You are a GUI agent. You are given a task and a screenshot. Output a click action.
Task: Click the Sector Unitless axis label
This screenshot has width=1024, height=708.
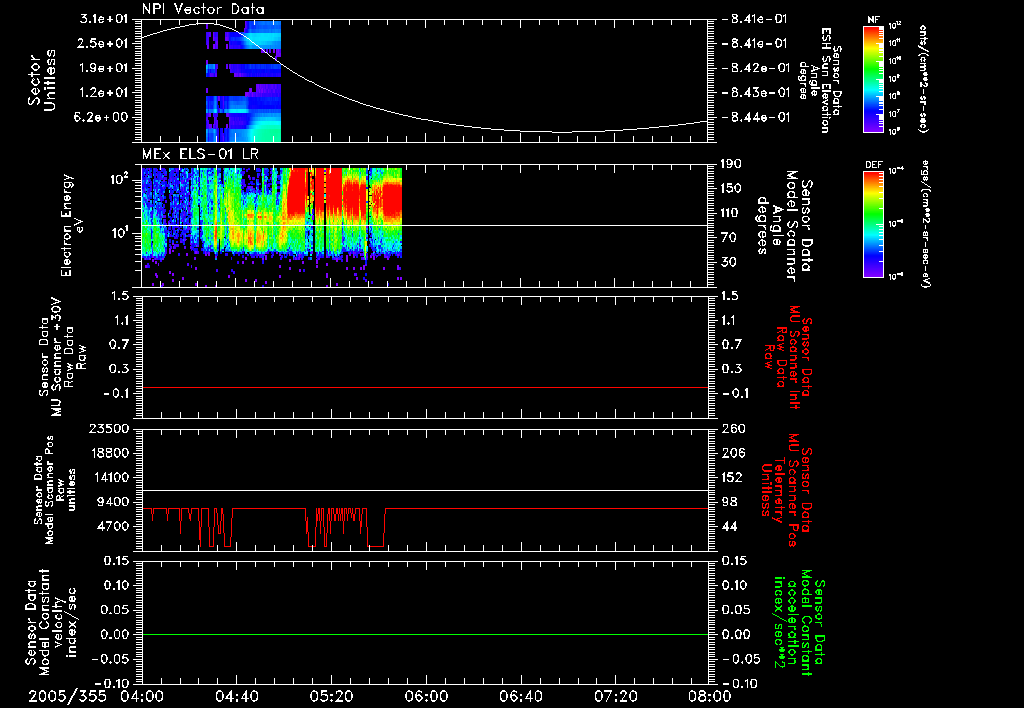tap(42, 80)
